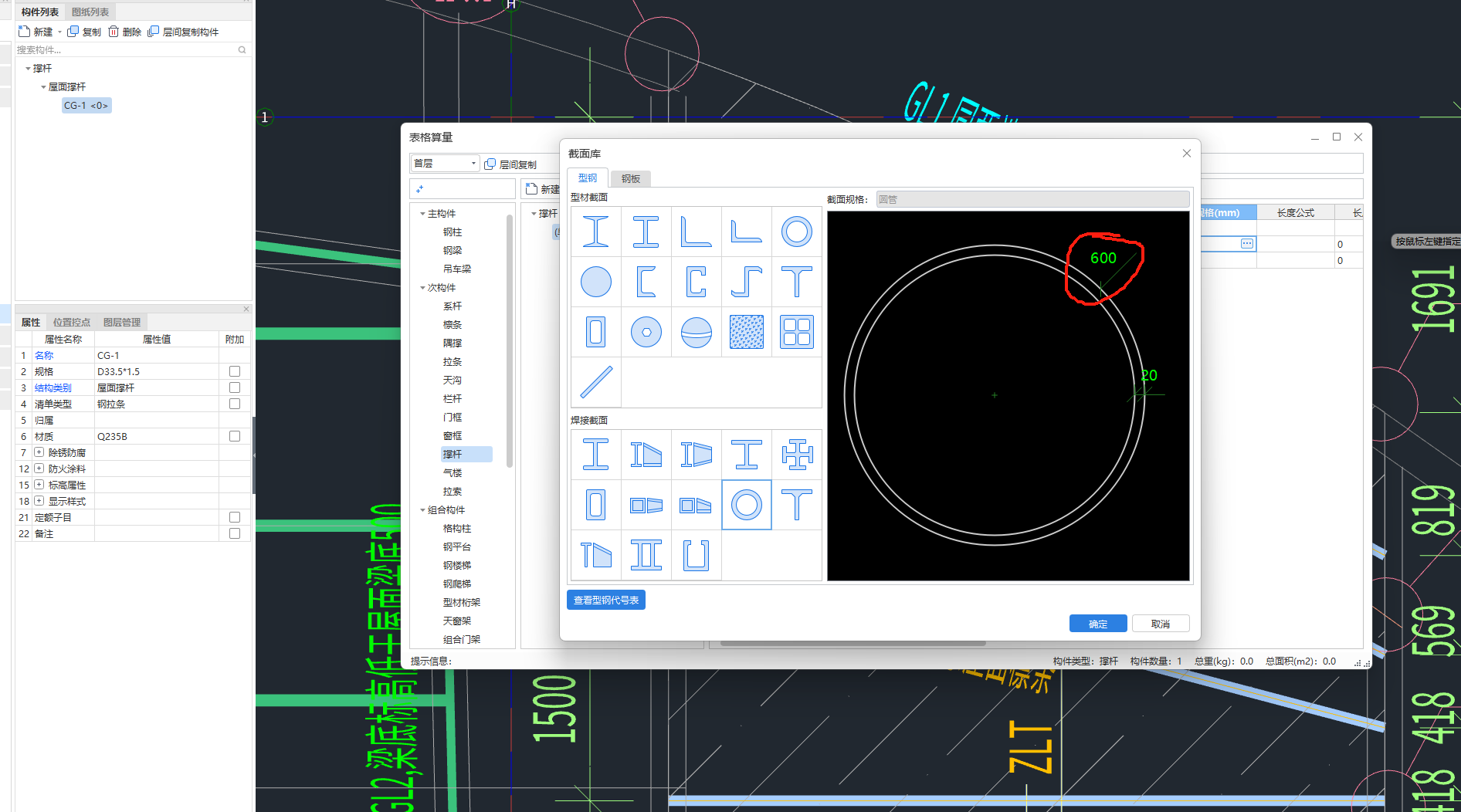Collapse the 组合构件 tree group
Viewport: 1461px width, 812px height.
pos(422,510)
